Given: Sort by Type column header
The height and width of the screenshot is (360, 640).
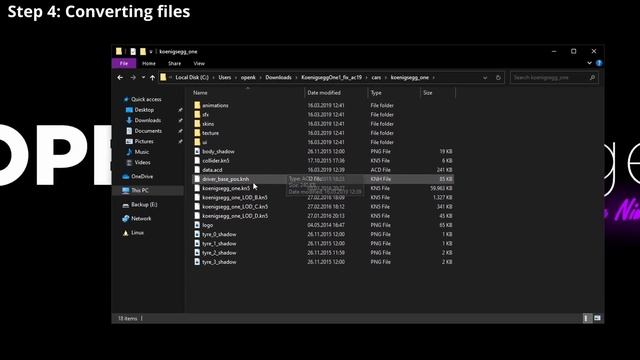Looking at the screenshot, I should coord(376,93).
